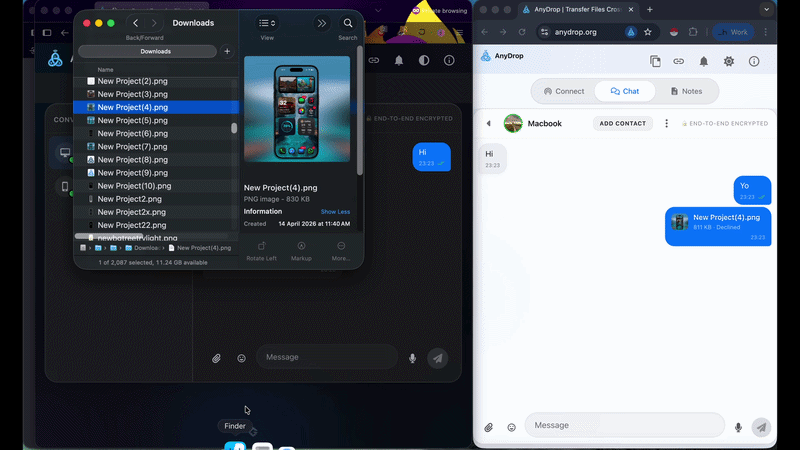Viewport: 800px width, 450px height.
Task: Switch to Chat tab in AnyDrop
Action: (624, 91)
